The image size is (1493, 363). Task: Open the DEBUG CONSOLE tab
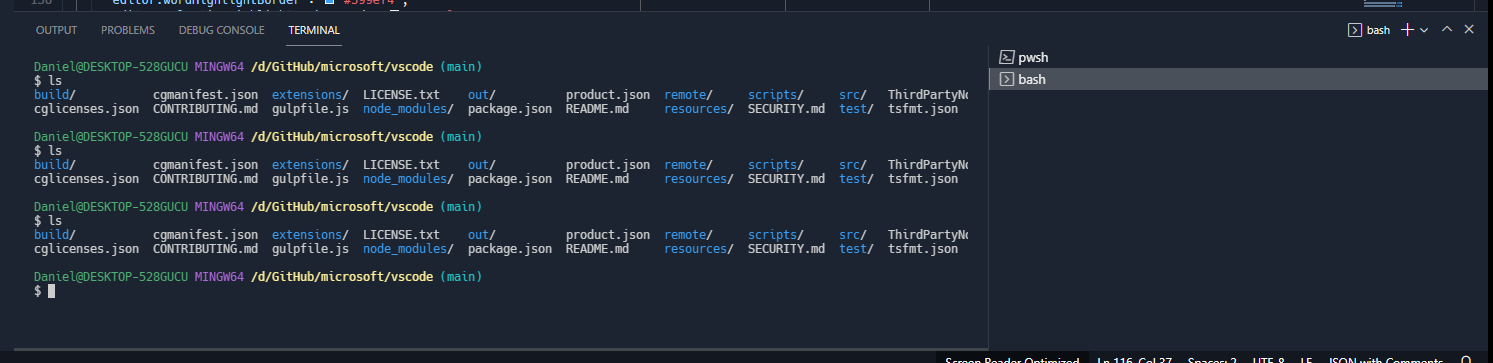[221, 30]
